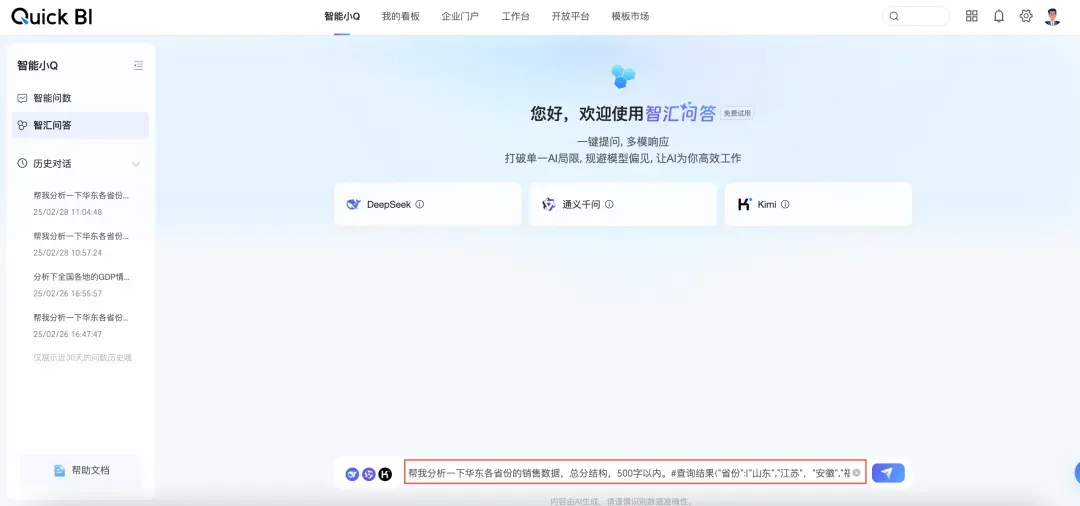Screen dimensions: 1080x506
Task: Select 智汇问答 in sidebar
Action: (80, 125)
